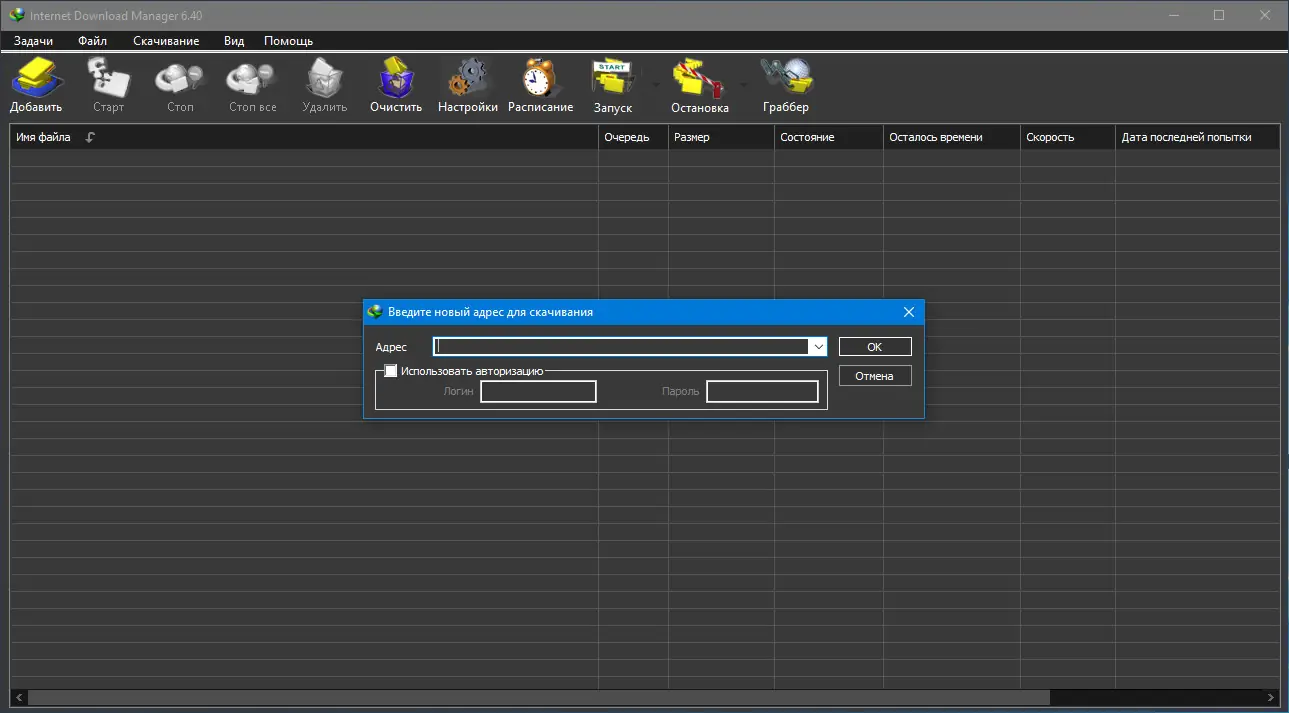Open the Адрес combo box dropdown arrow
The width and height of the screenshot is (1289, 713).
click(818, 346)
